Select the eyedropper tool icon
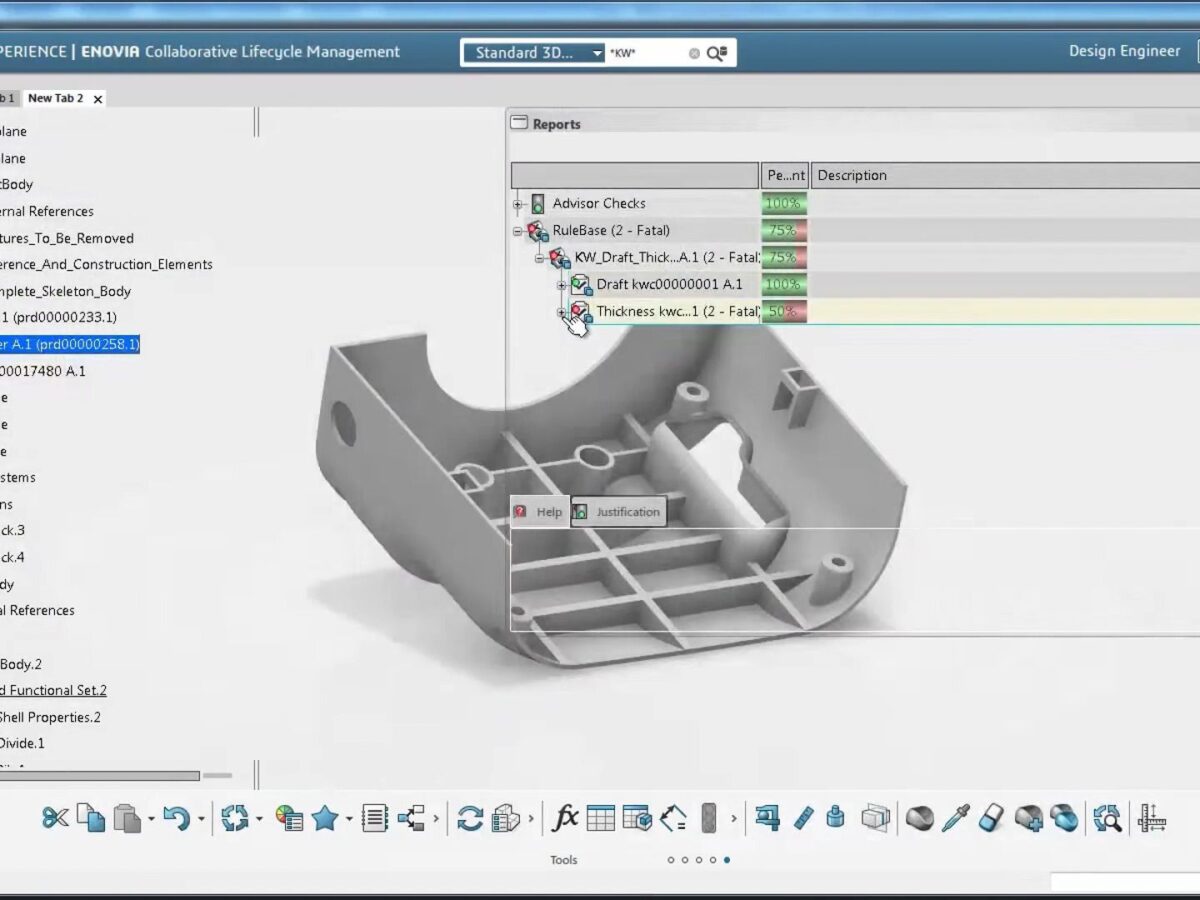 click(956, 818)
